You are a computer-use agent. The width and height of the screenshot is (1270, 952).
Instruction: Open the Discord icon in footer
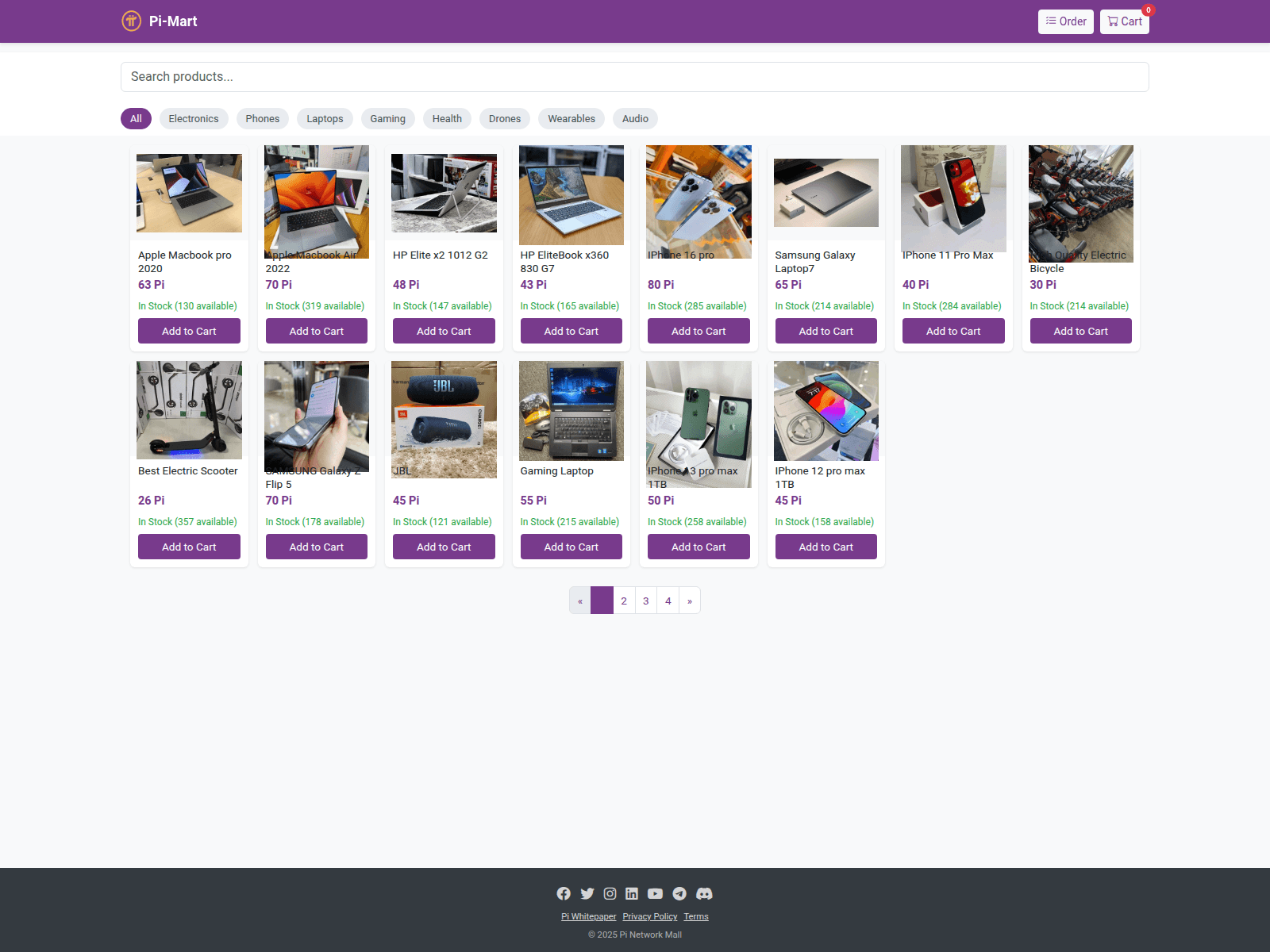coord(704,893)
